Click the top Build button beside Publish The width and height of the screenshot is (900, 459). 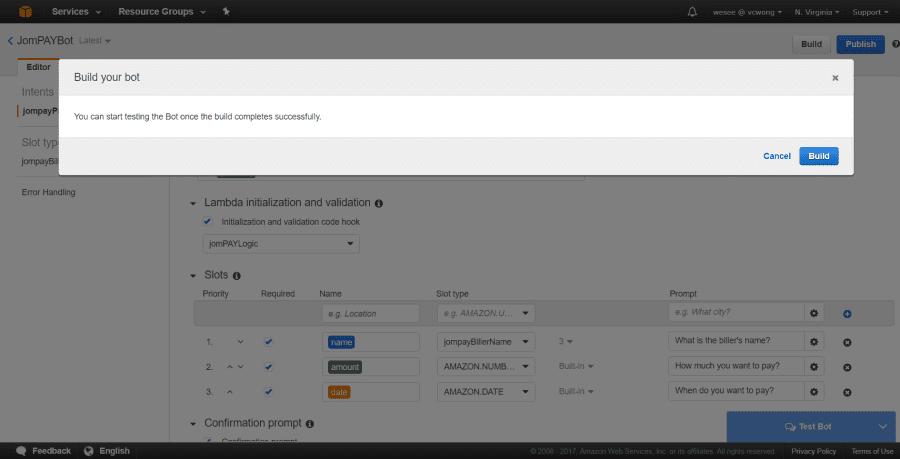(x=811, y=44)
